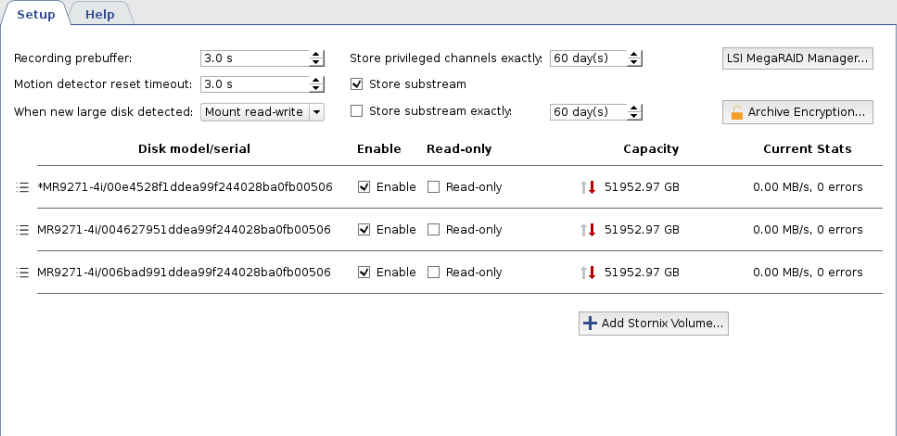897x436 pixels.
Task: Disable the Enable checkbox for the third disk
Action: point(363,272)
